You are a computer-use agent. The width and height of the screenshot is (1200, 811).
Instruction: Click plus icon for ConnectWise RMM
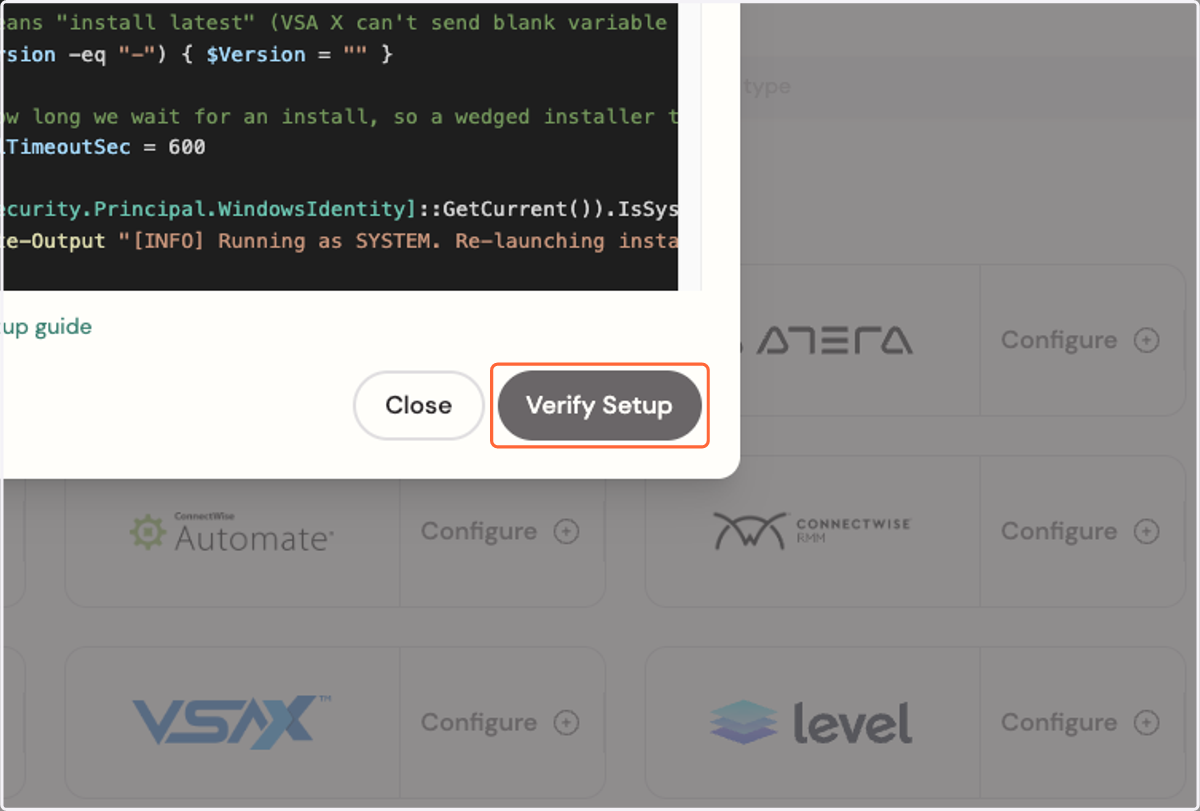coord(1146,531)
